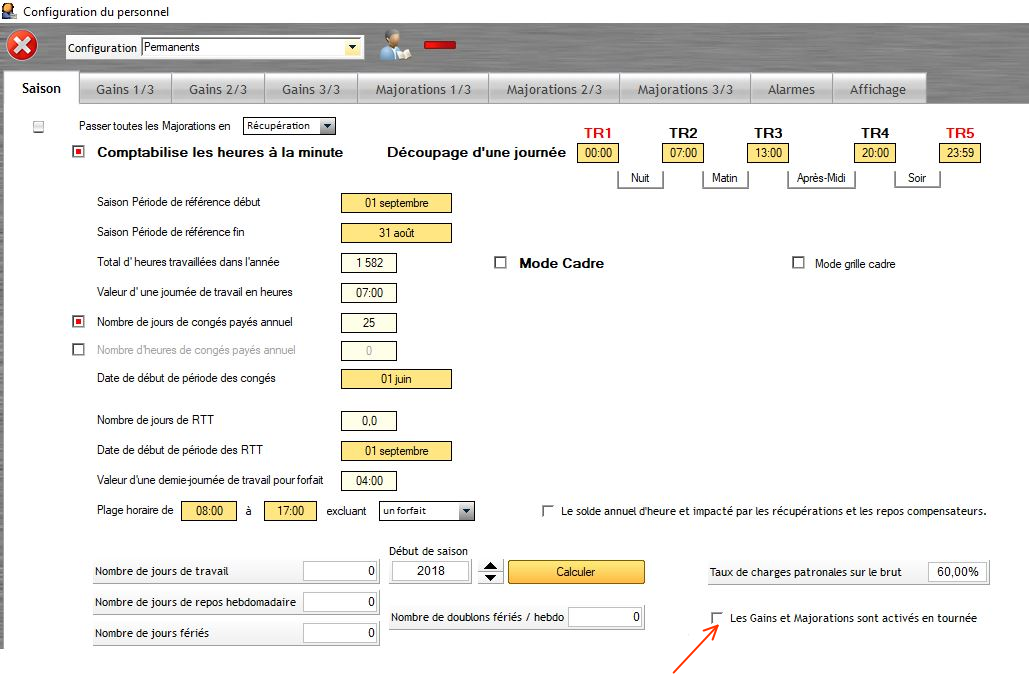Click the jours de repos hebdomadaire field
The image size is (1029, 689).
click(339, 602)
